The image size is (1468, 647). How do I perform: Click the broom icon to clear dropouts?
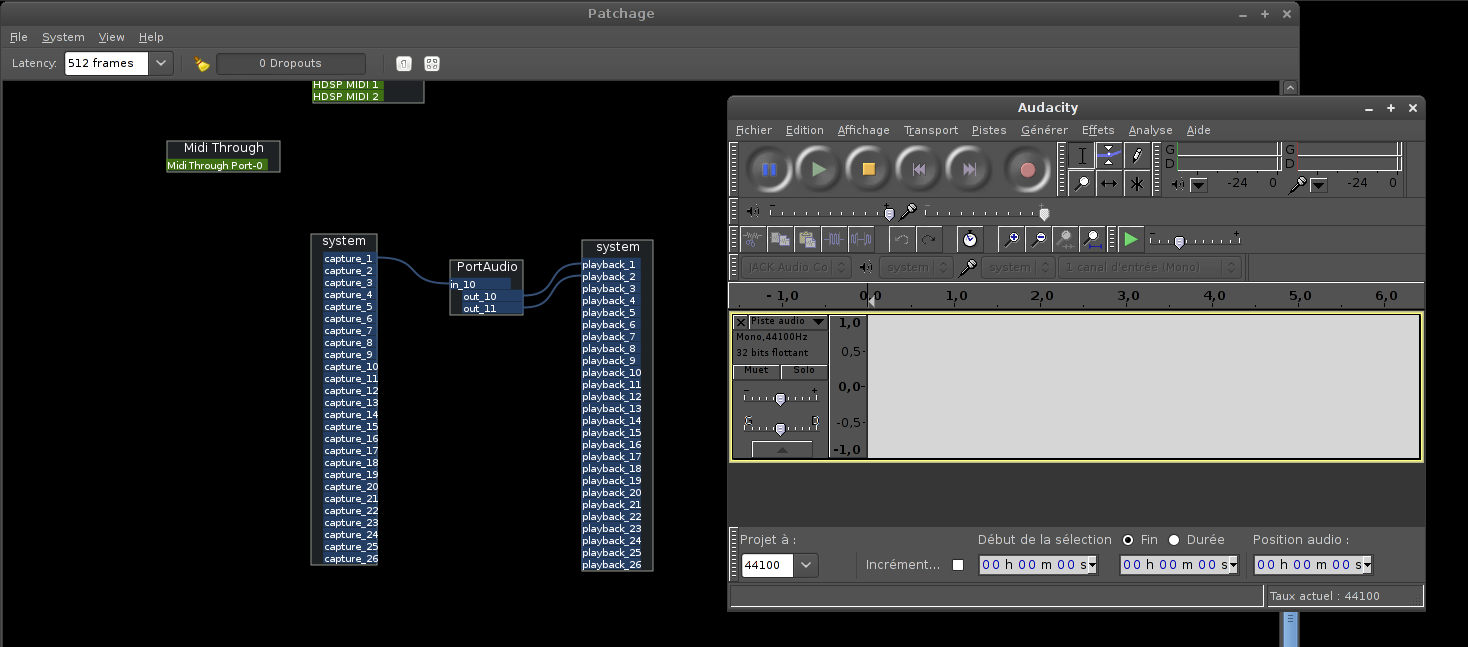click(202, 64)
